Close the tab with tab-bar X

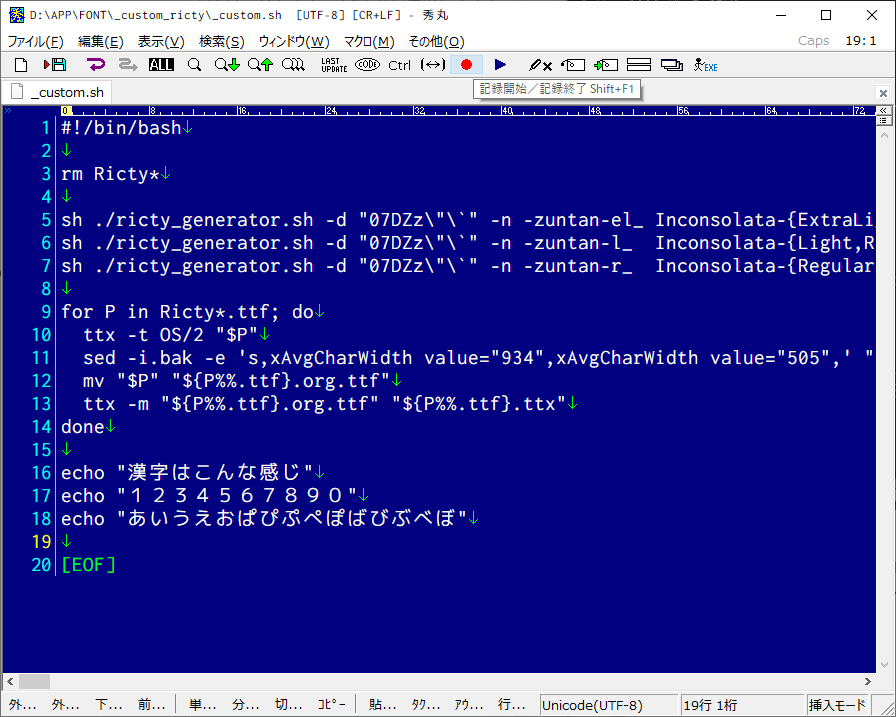883,93
